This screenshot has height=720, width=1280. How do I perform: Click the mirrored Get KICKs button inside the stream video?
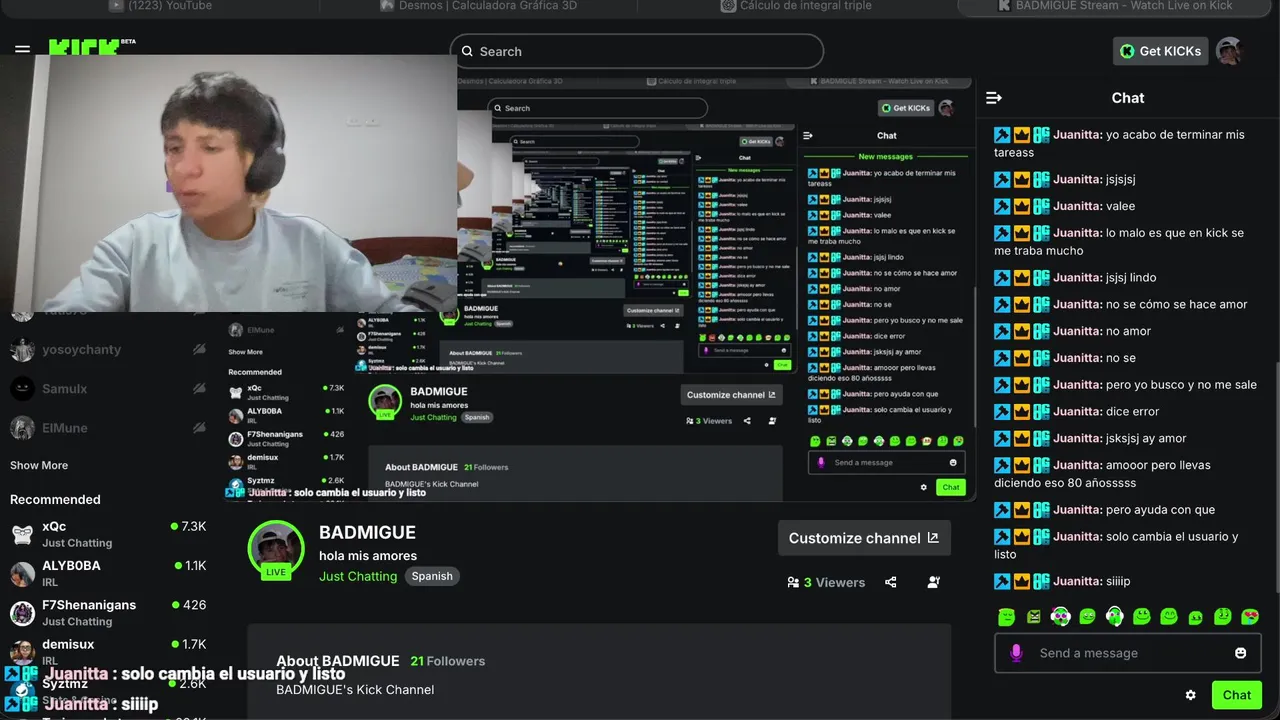pos(906,108)
